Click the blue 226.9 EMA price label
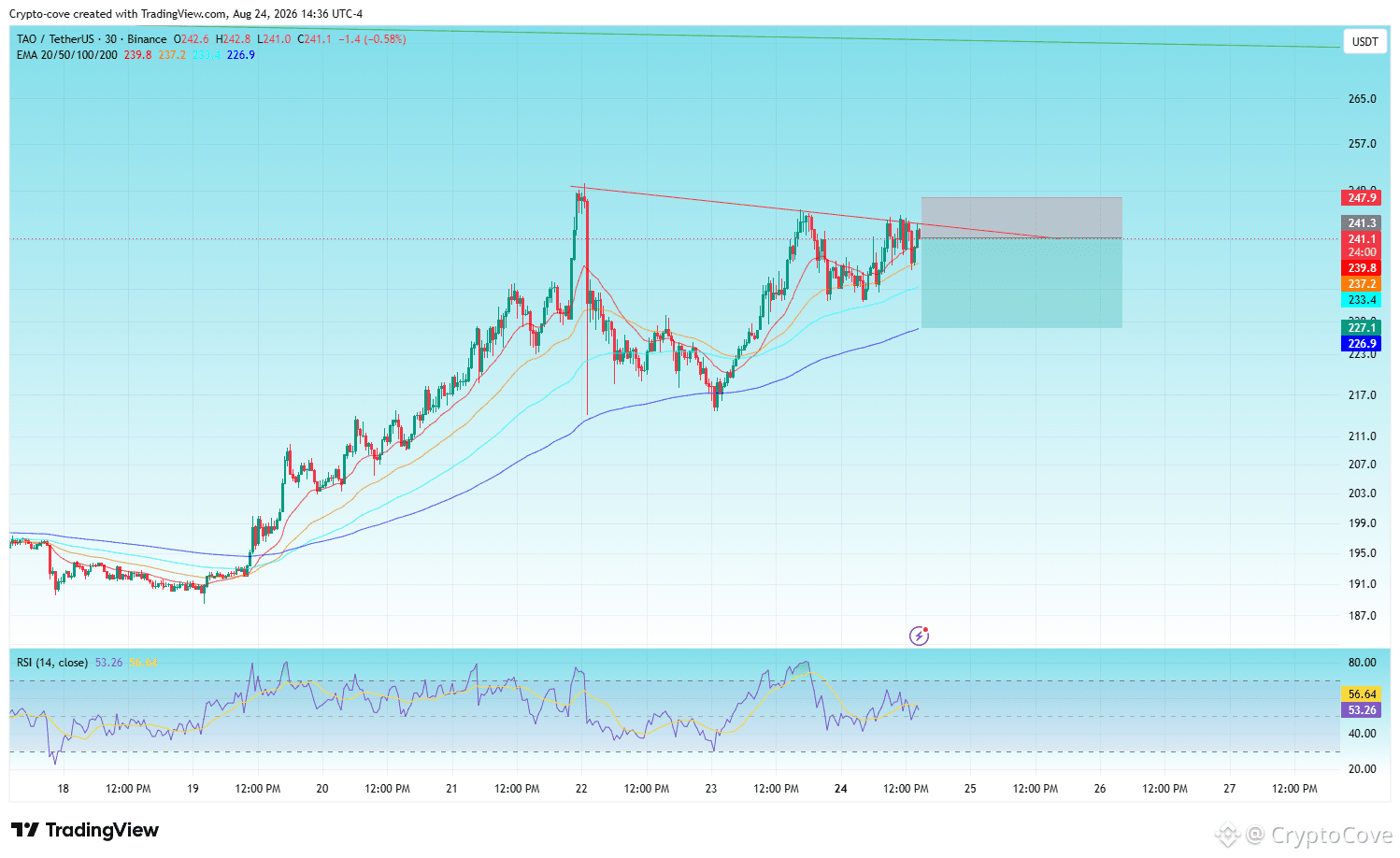This screenshot has height=858, width=1400. coord(1362,344)
